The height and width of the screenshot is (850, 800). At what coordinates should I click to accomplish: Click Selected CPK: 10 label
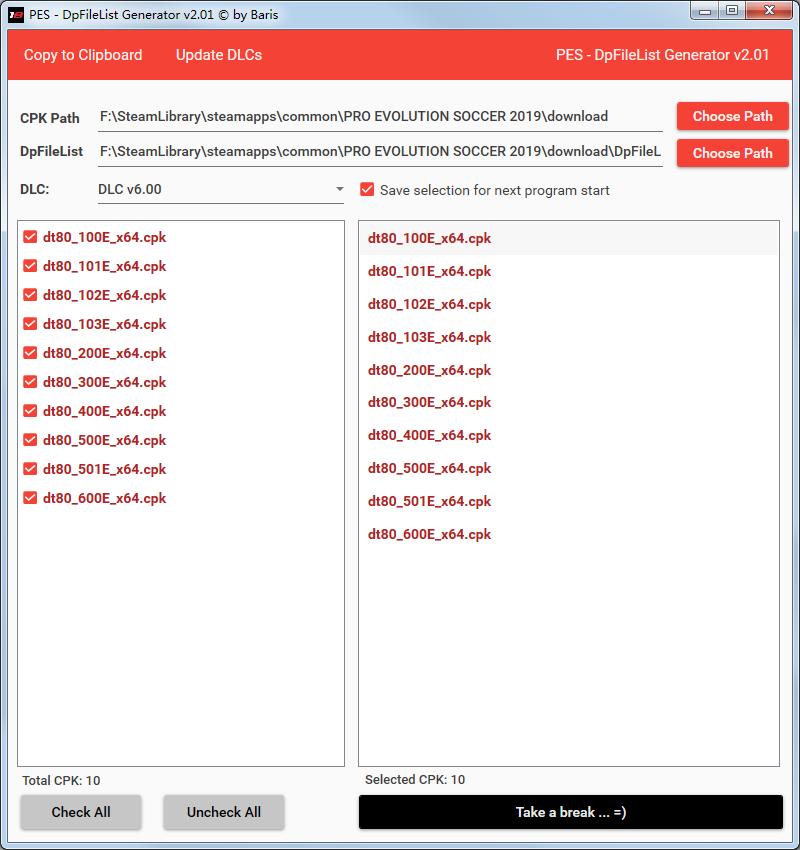(x=415, y=780)
